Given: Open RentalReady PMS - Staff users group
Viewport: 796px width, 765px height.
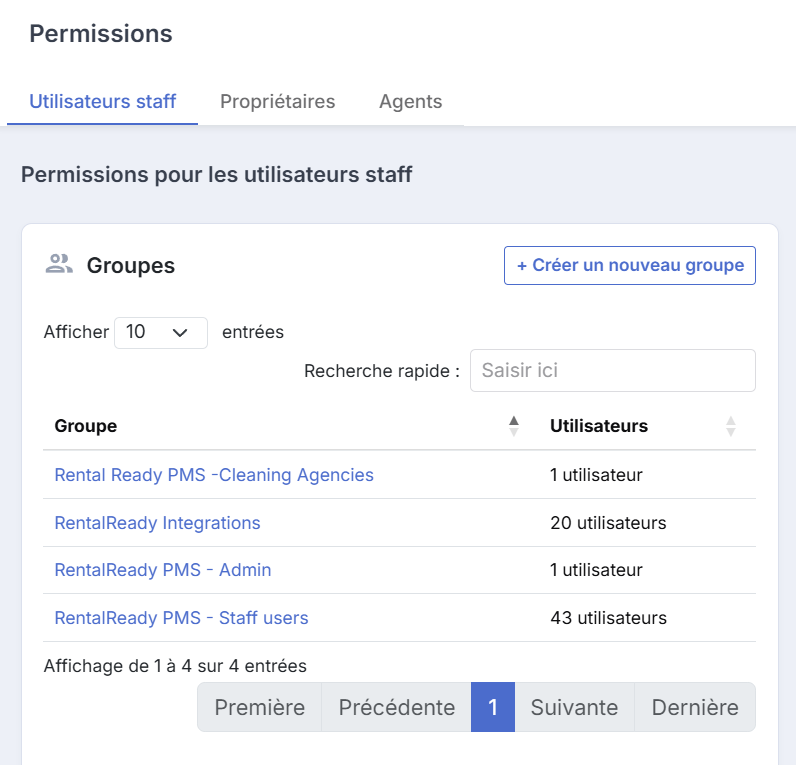Looking at the screenshot, I should (182, 618).
